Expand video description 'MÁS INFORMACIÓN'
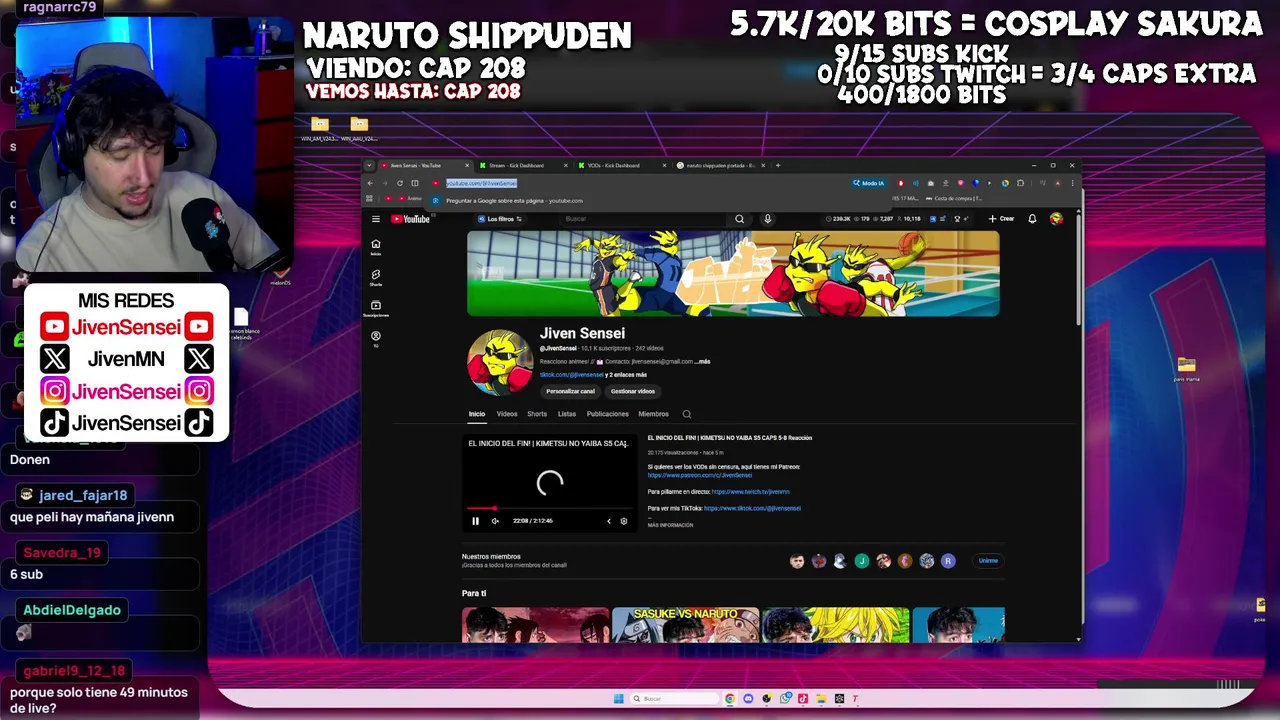 pyautogui.click(x=670, y=525)
